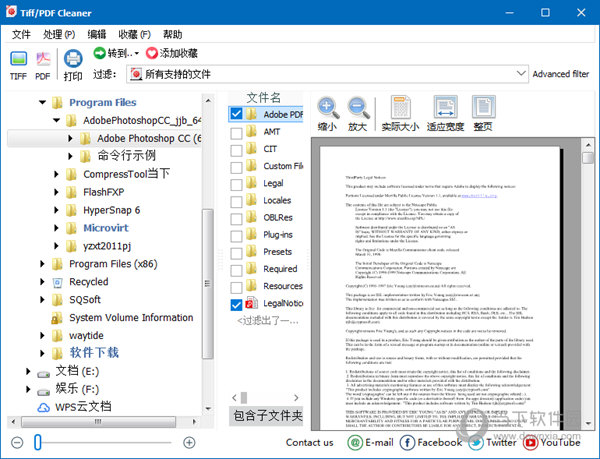Open the 处理 (P) menu
Viewport: 600px width, 459px height.
(59, 34)
